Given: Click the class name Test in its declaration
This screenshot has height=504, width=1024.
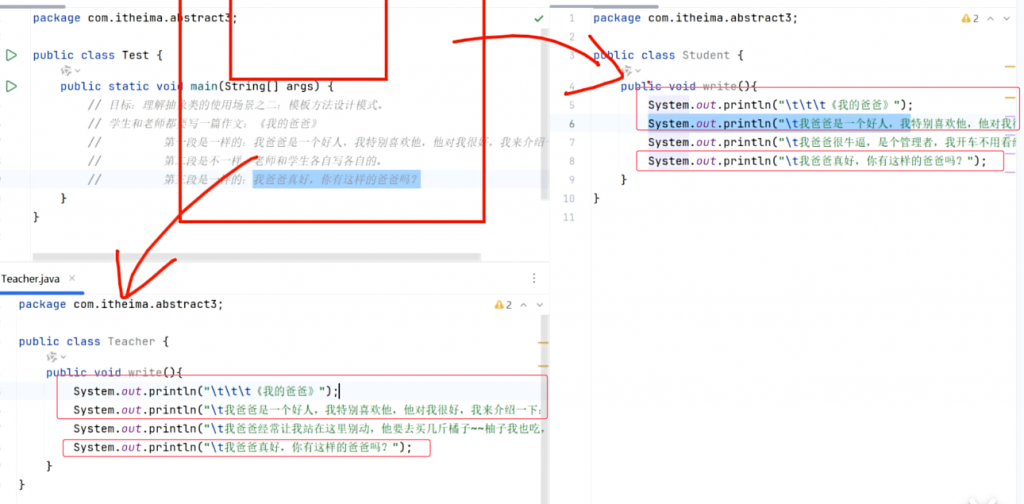Looking at the screenshot, I should (136, 55).
